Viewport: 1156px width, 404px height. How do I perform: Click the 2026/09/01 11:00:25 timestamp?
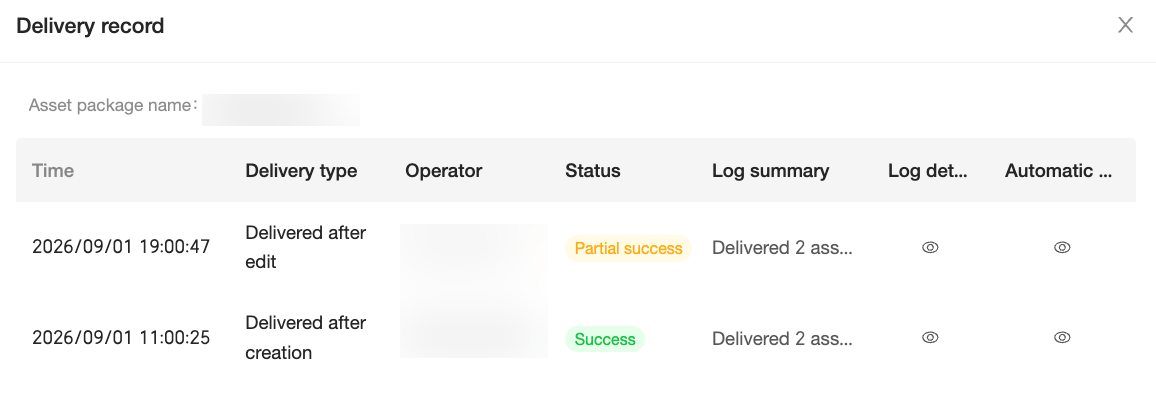121,338
